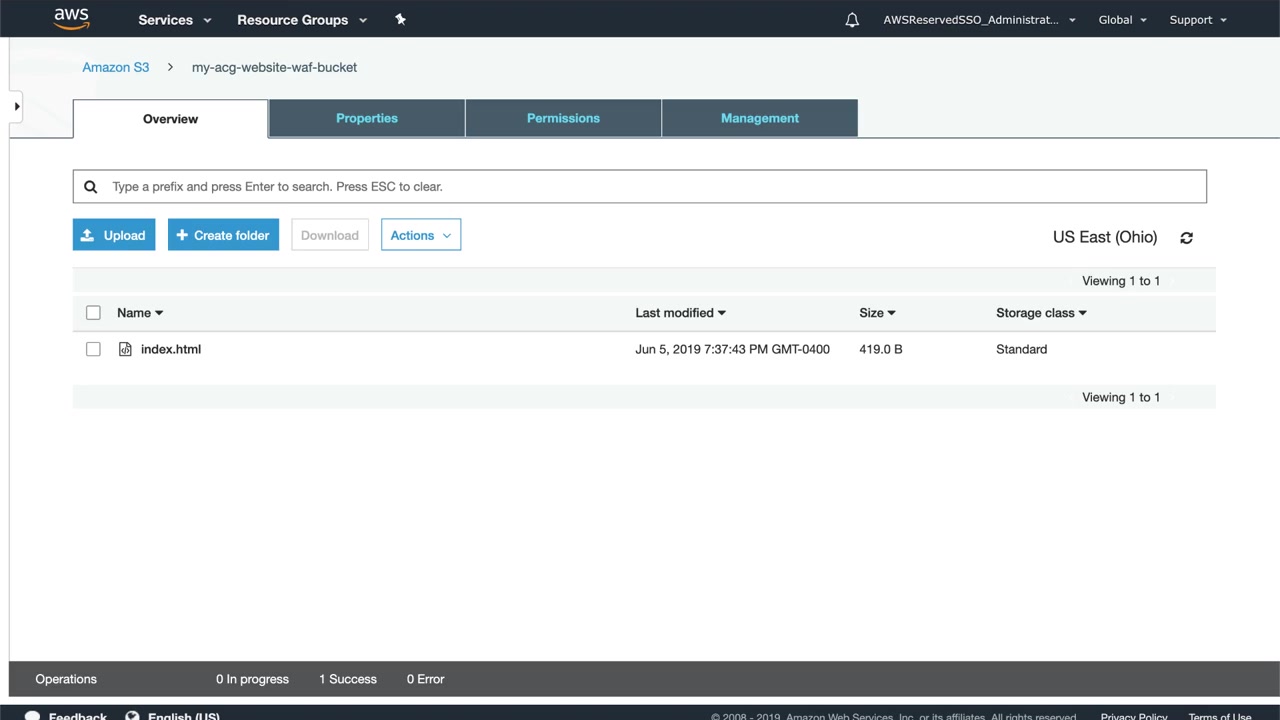The width and height of the screenshot is (1280, 720).
Task: Click the Operations status bar label
Action: (x=66, y=679)
